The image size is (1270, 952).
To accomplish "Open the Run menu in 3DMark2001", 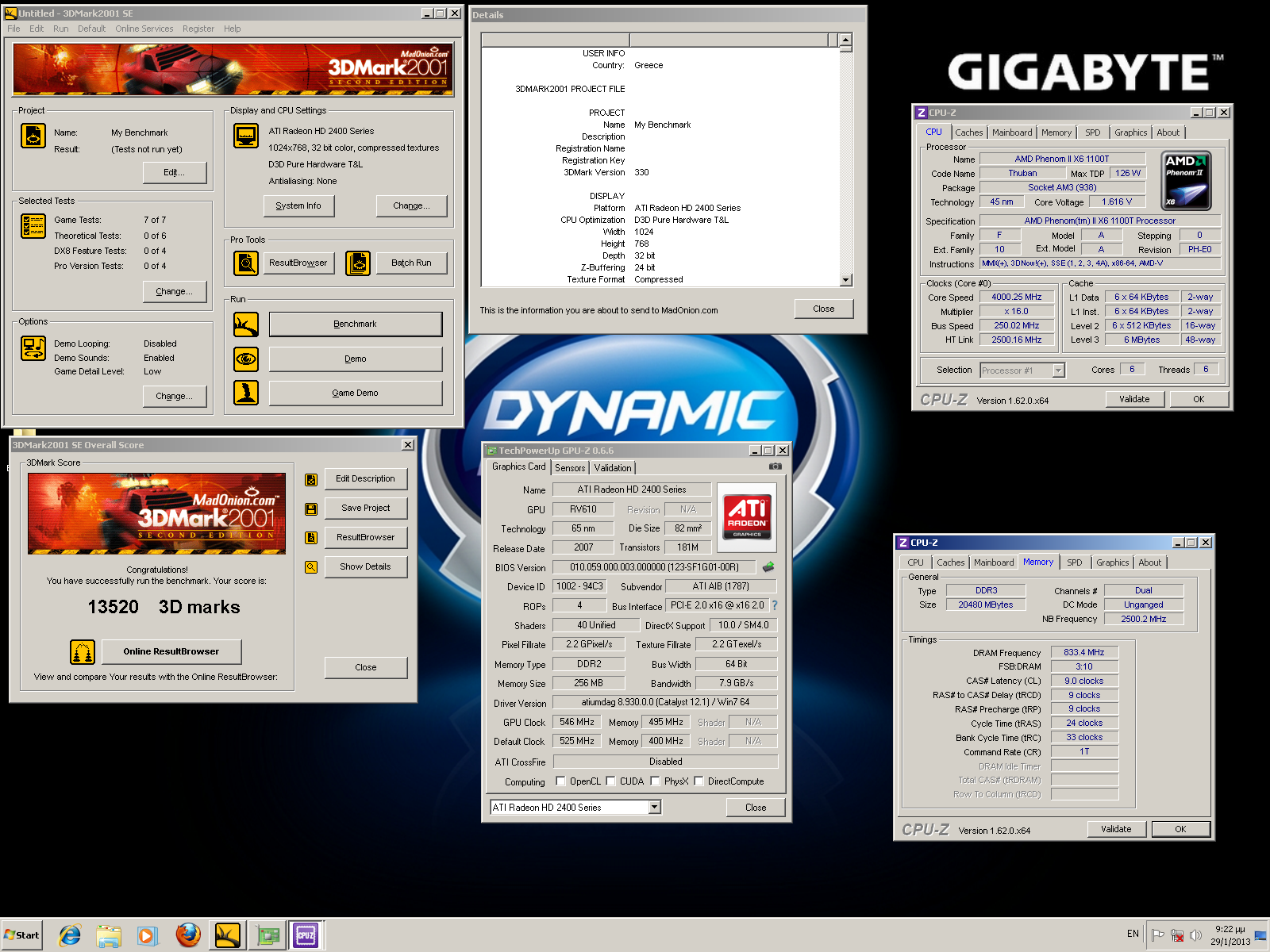I will (x=61, y=29).
